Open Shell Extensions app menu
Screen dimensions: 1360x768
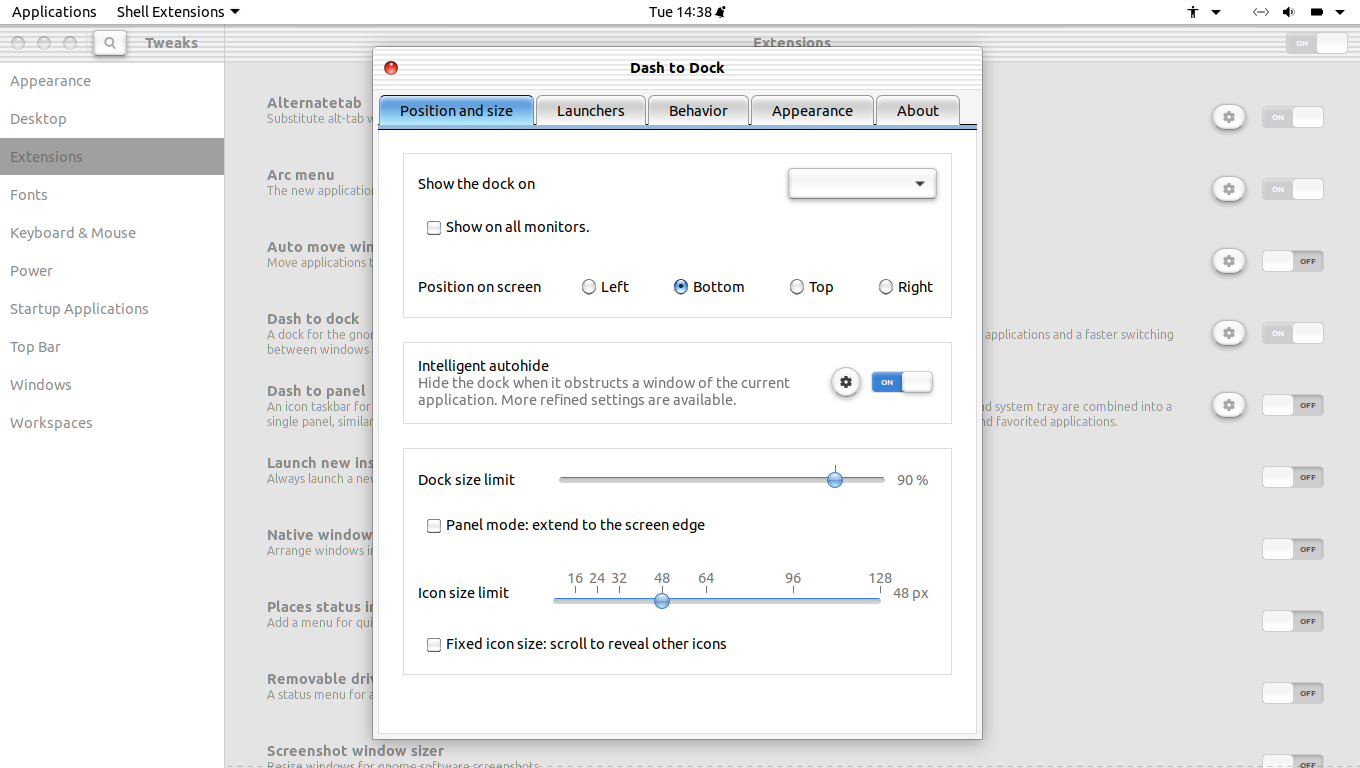pyautogui.click(x=178, y=12)
